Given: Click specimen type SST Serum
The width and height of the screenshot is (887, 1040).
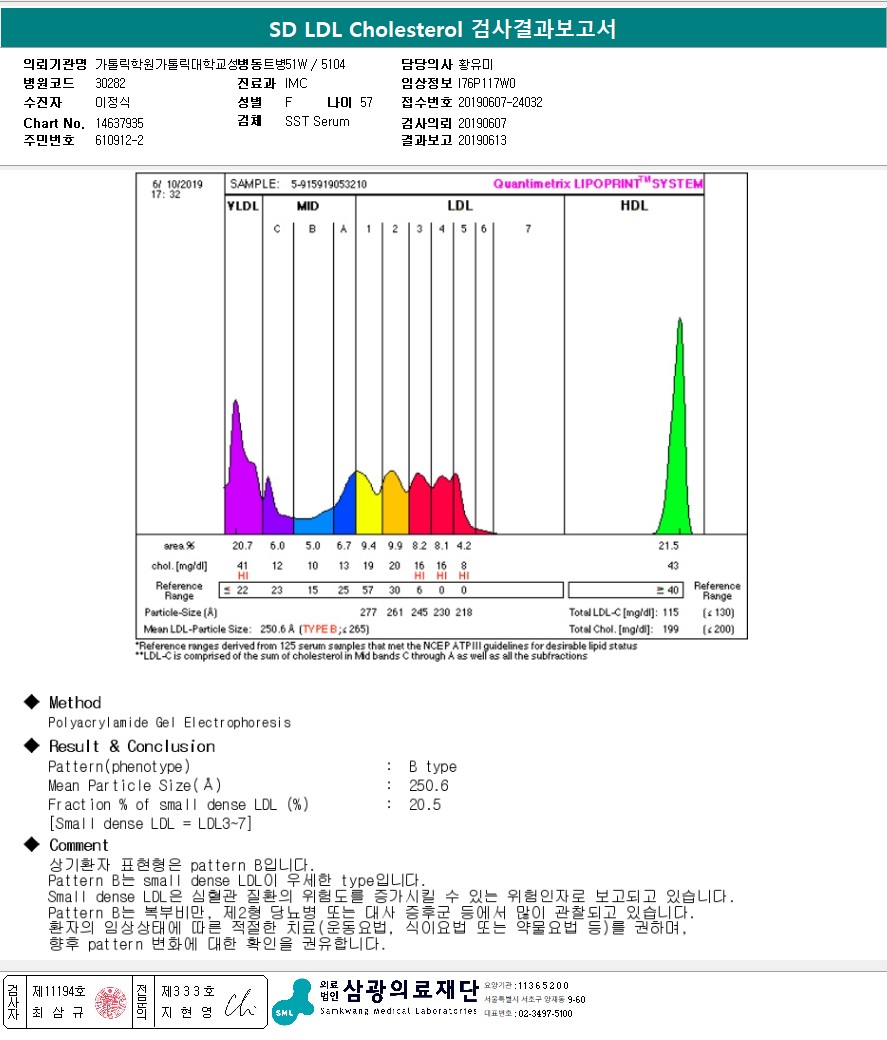Looking at the screenshot, I should 317,121.
